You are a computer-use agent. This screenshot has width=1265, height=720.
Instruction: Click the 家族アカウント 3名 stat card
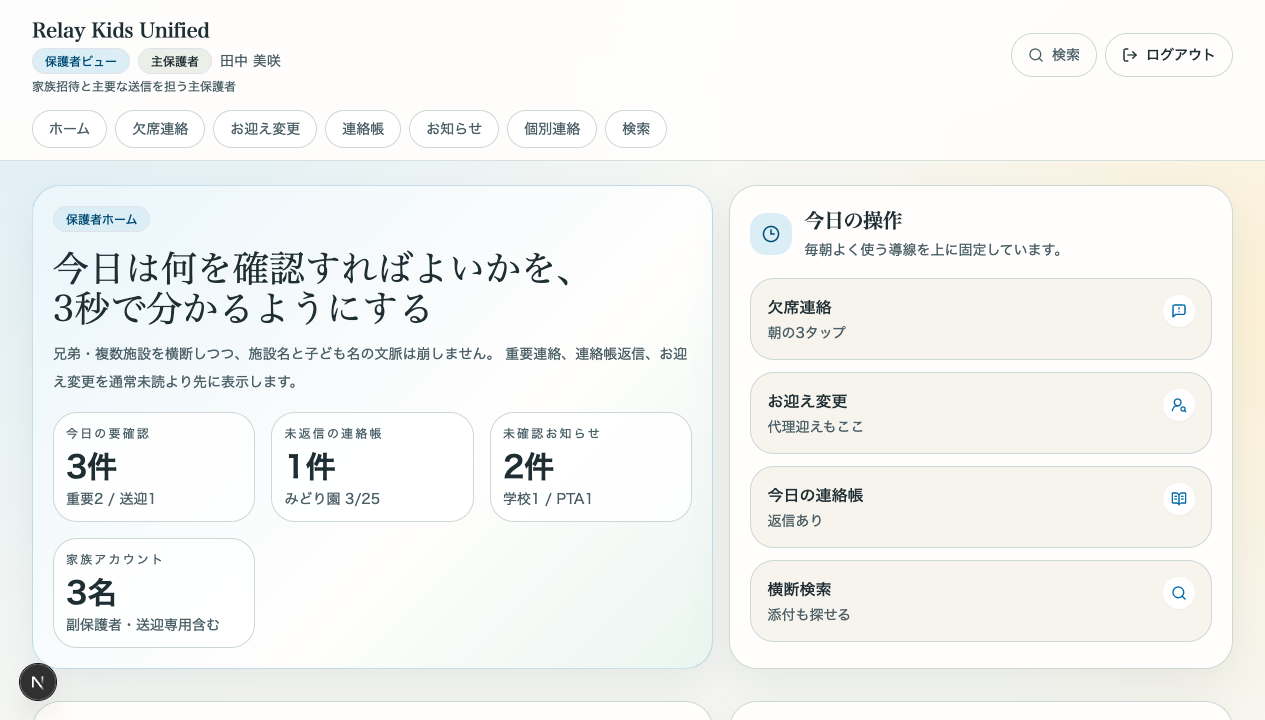click(154, 593)
